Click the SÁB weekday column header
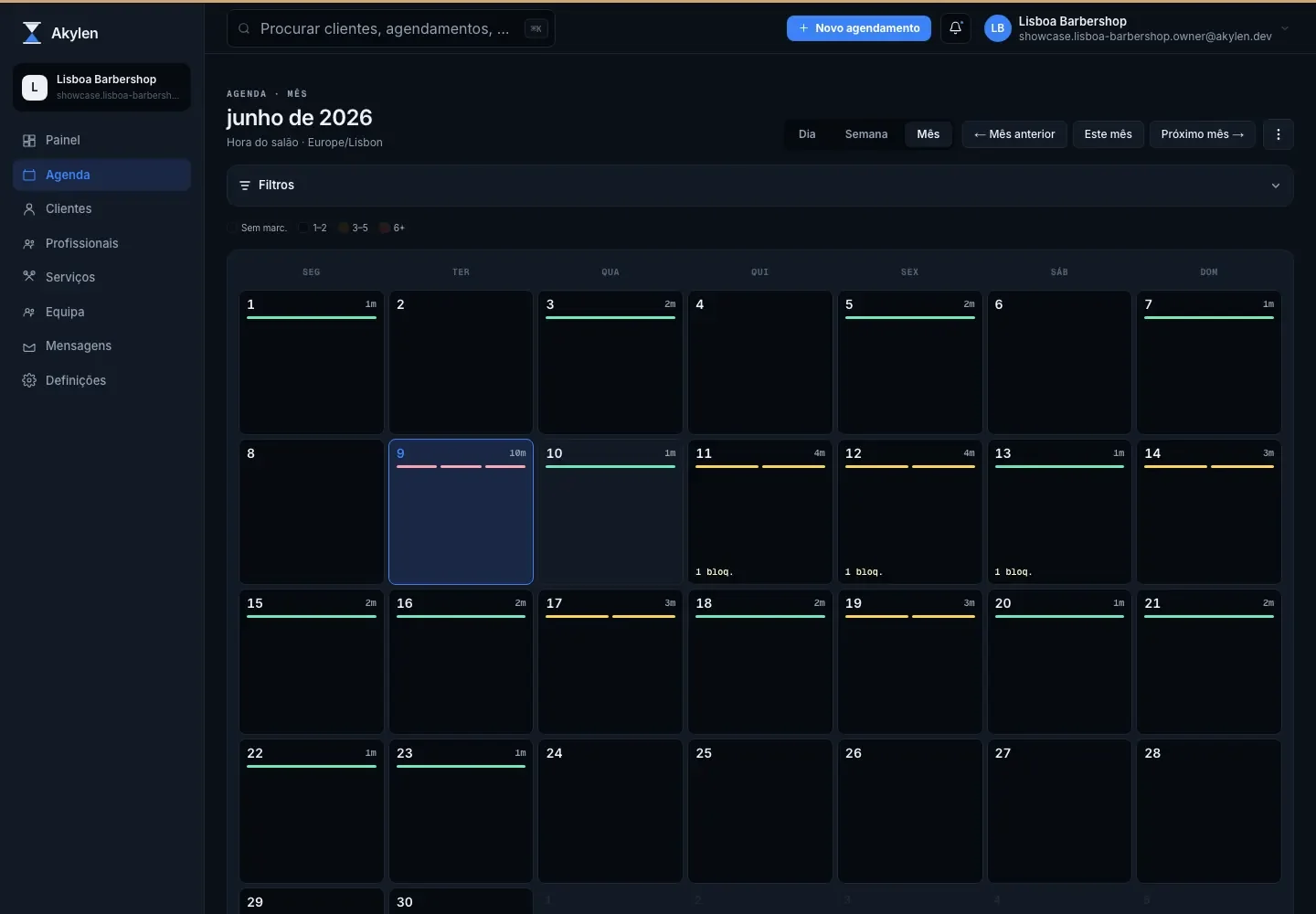The image size is (1316, 914). 1059,272
